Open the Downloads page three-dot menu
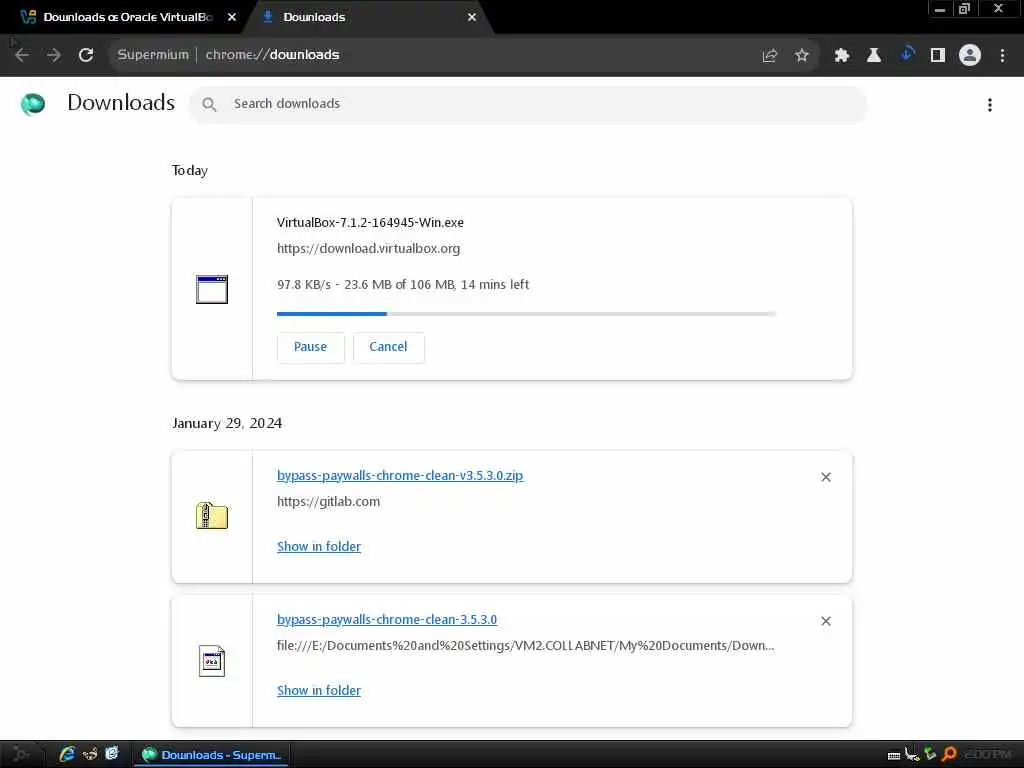This screenshot has height=768, width=1024. (990, 104)
